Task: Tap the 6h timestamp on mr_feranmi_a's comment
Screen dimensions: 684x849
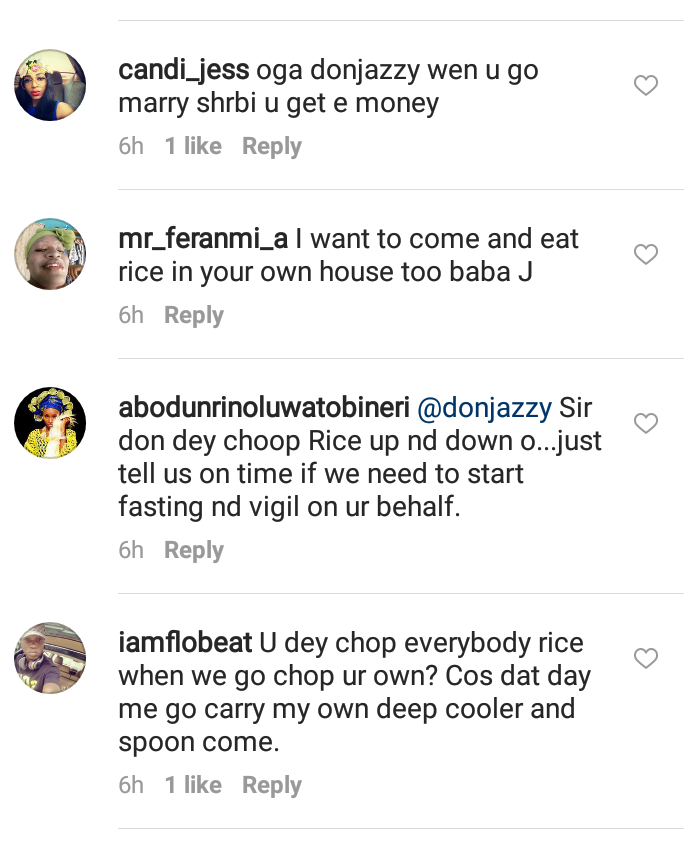Action: tap(131, 315)
